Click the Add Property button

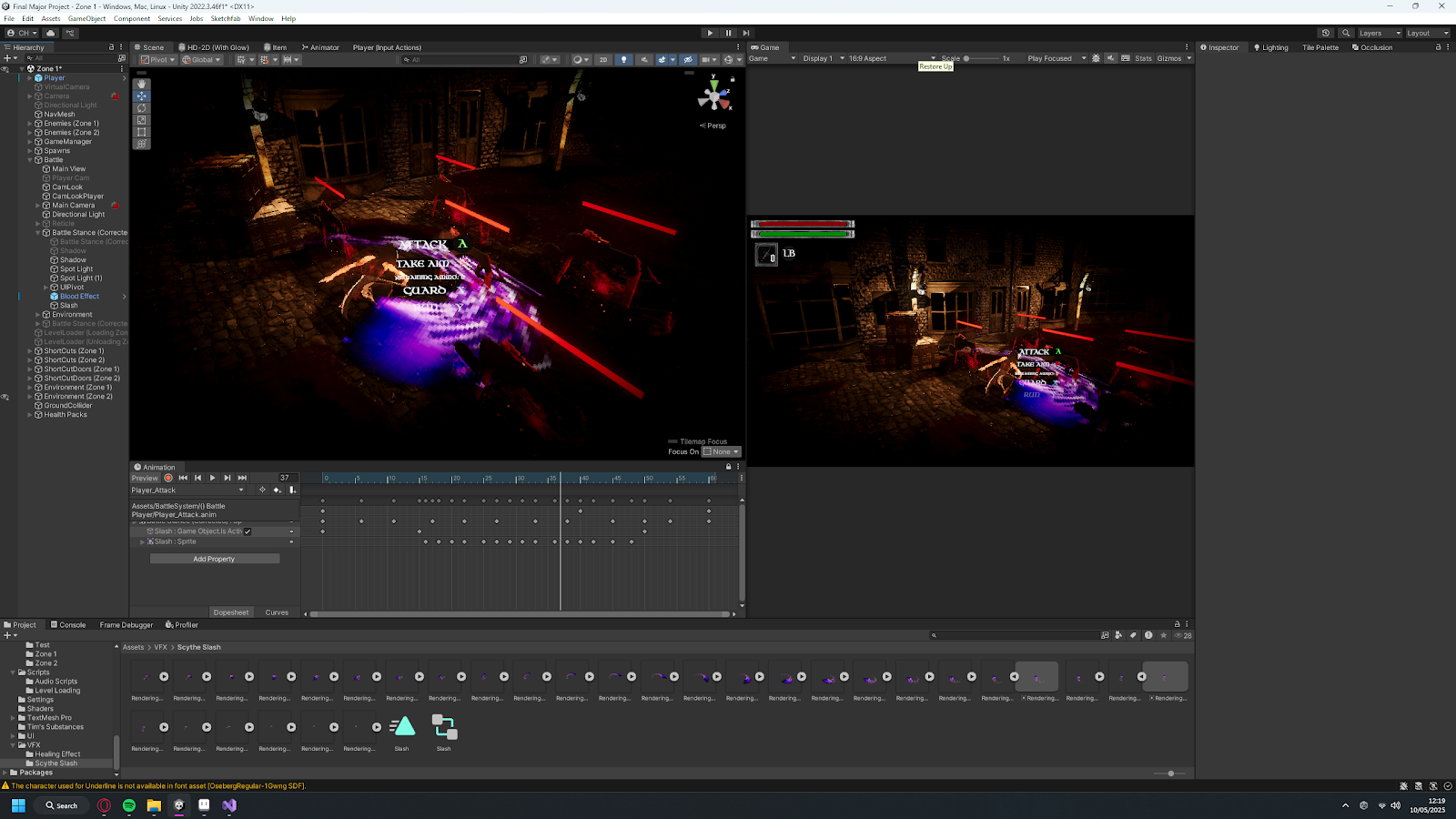(214, 559)
